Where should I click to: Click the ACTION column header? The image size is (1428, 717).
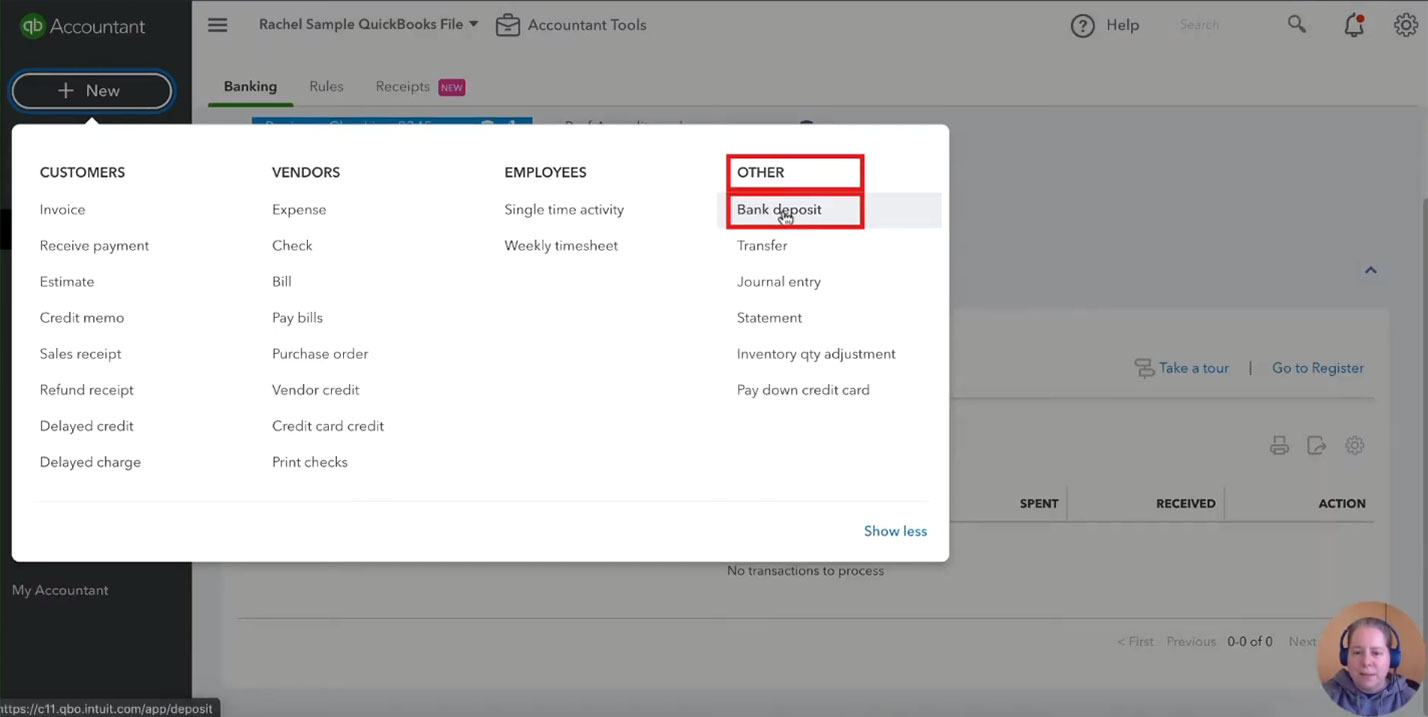click(x=1342, y=503)
